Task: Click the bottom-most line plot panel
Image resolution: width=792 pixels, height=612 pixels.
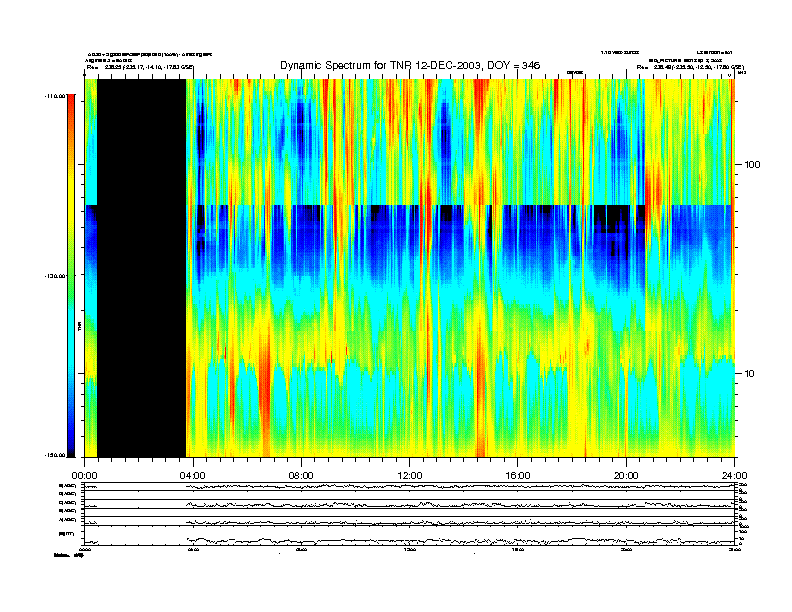Action: [409, 535]
